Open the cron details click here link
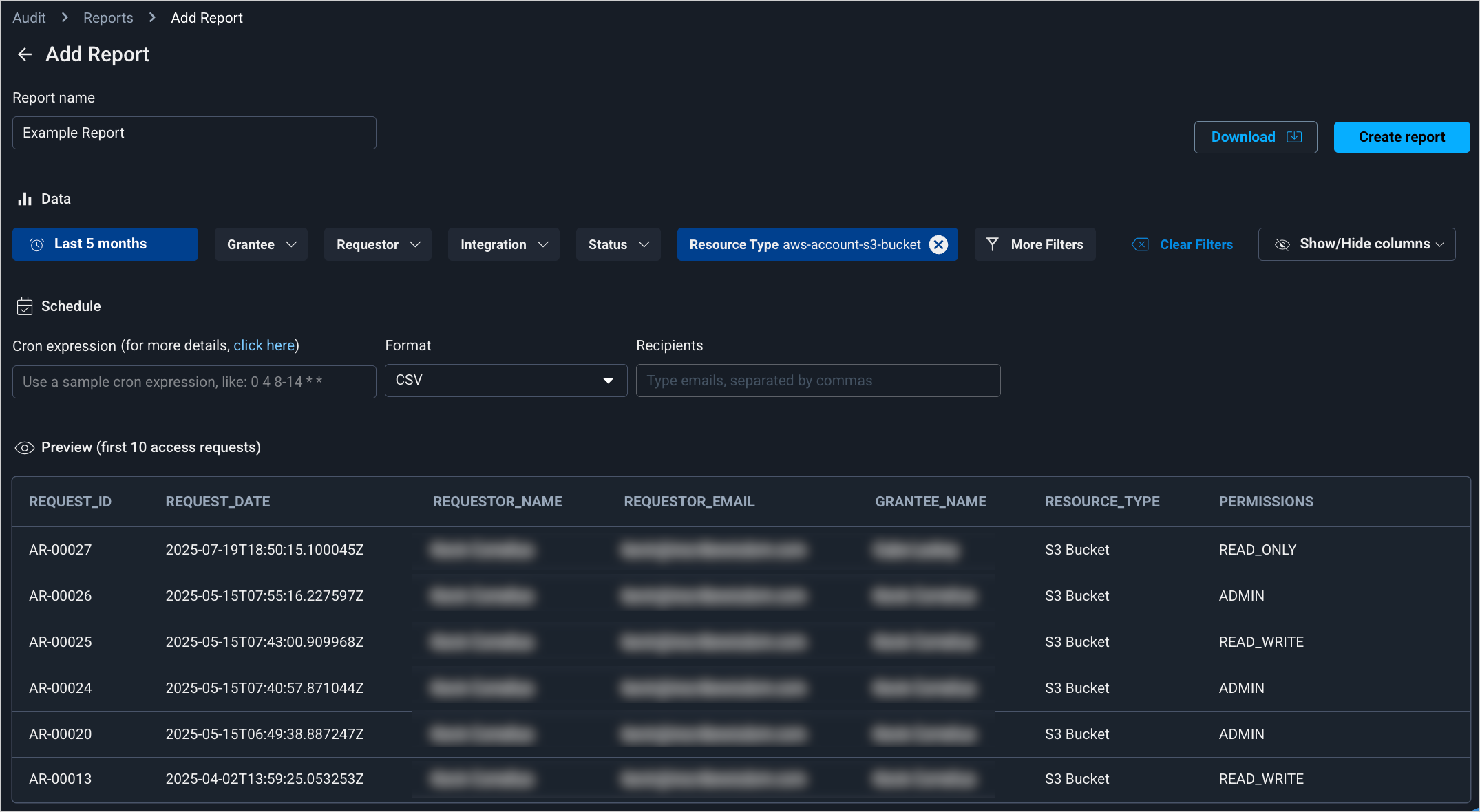Screen dimensions: 1480x812 264,345
